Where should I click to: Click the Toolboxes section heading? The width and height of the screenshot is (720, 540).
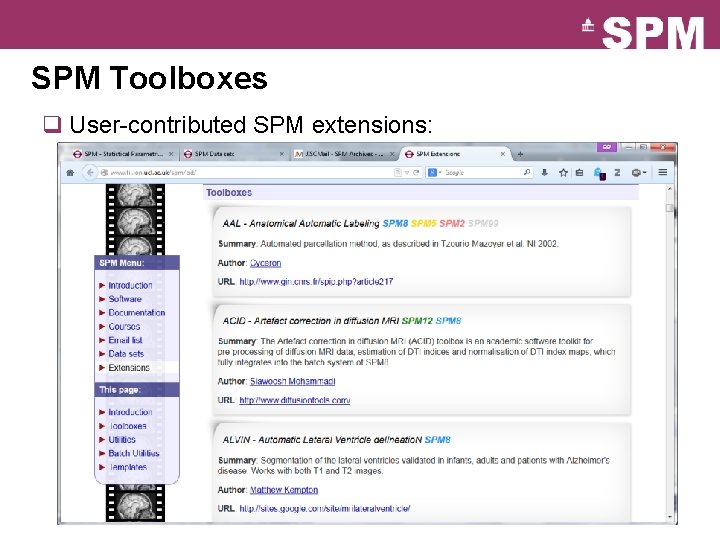coord(229,193)
